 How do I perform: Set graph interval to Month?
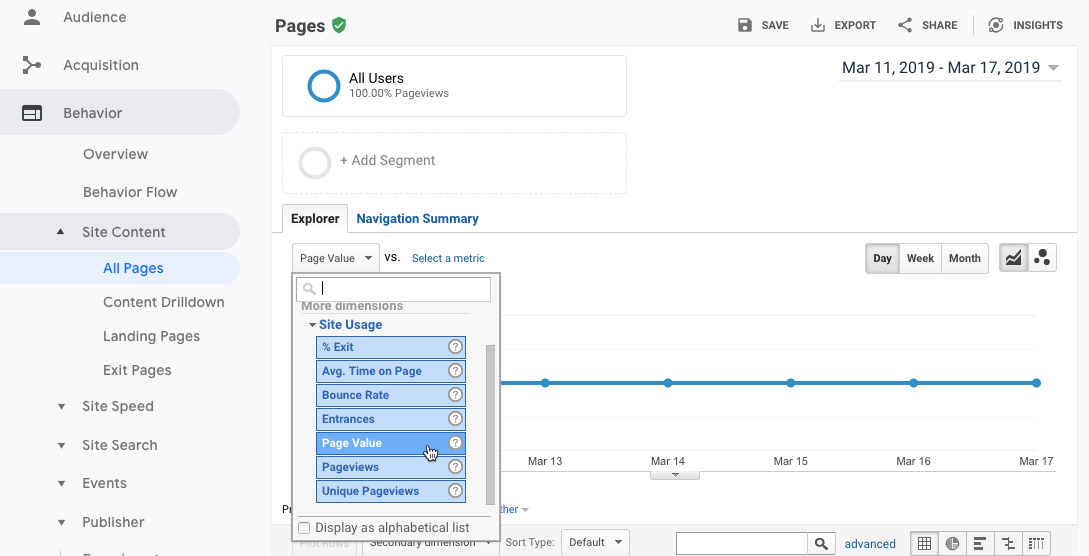click(964, 258)
